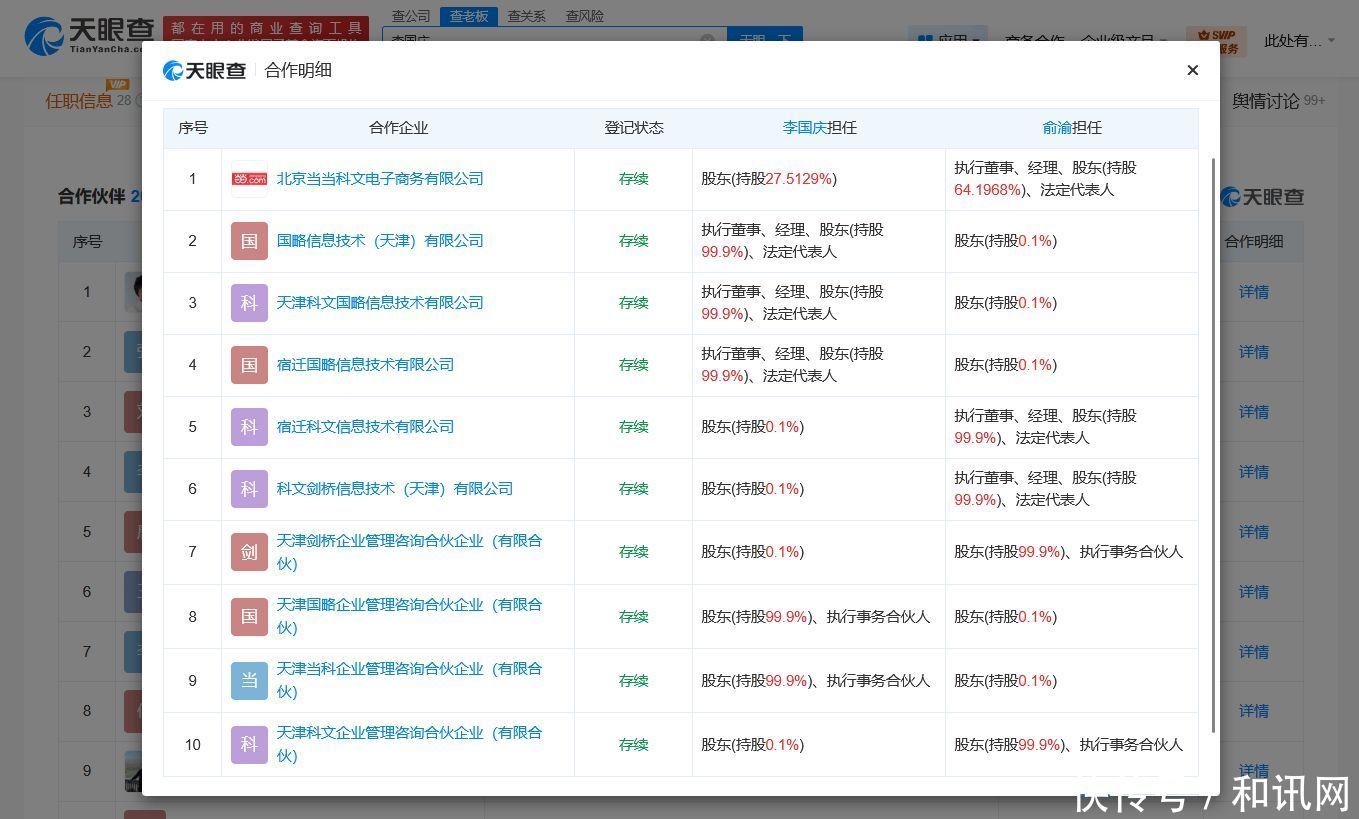Click the 当 icon beside 天津当科企业管理咨询
1359x819 pixels.
249,681
